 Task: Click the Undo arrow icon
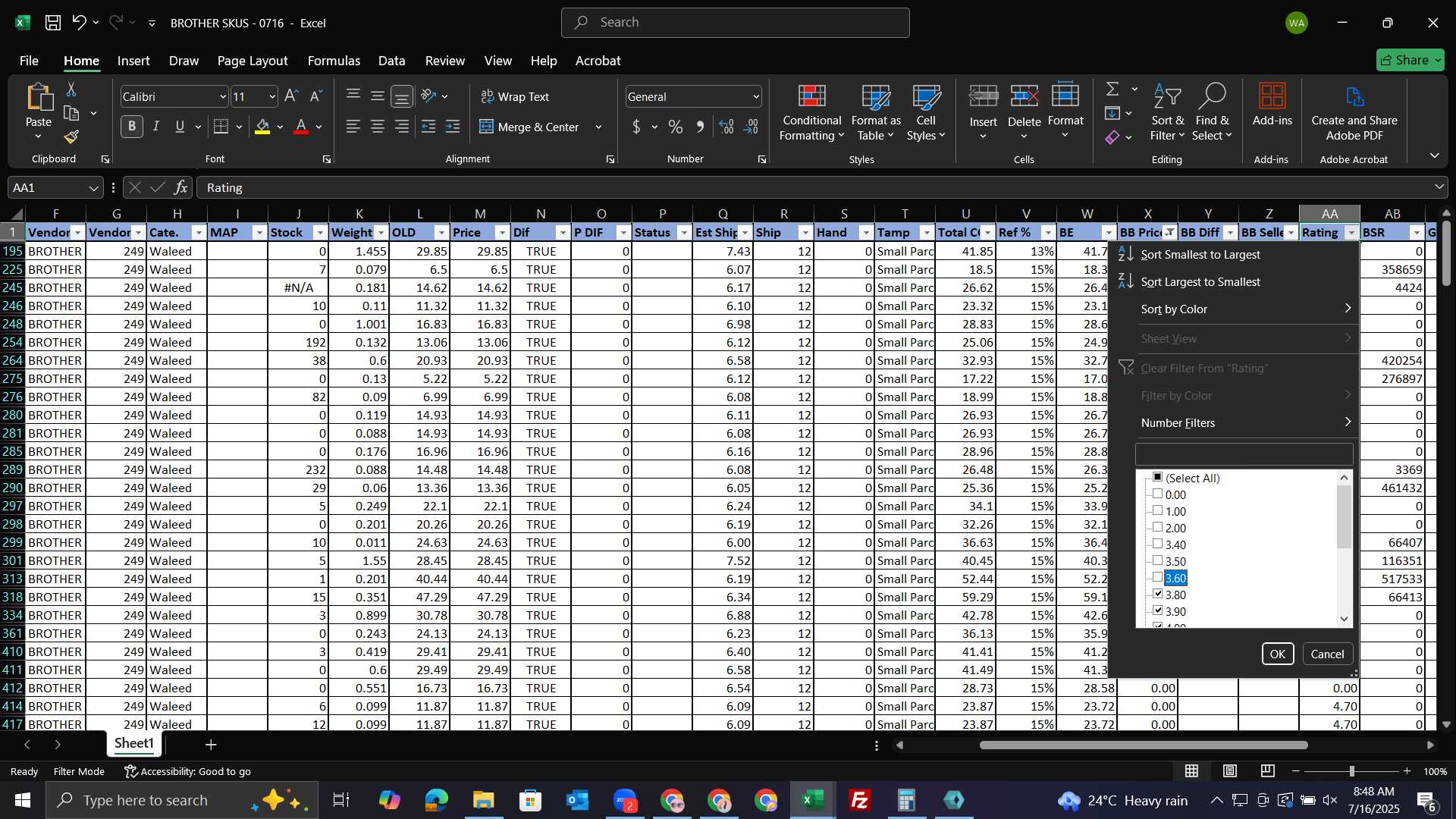click(79, 23)
